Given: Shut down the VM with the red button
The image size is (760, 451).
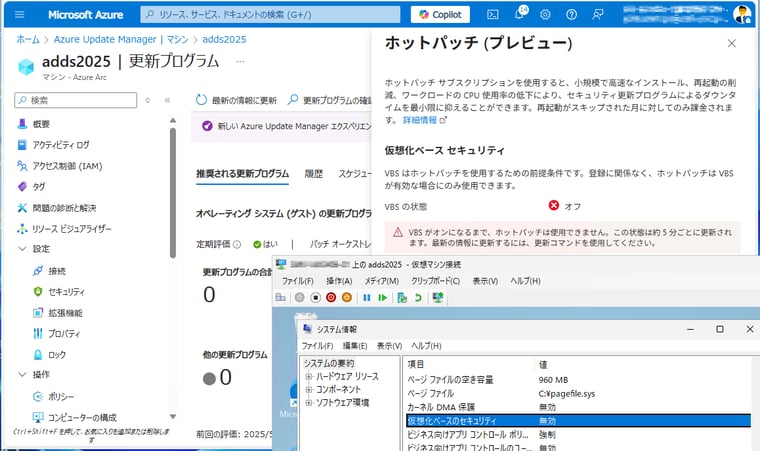Looking at the screenshot, I should click(331, 297).
